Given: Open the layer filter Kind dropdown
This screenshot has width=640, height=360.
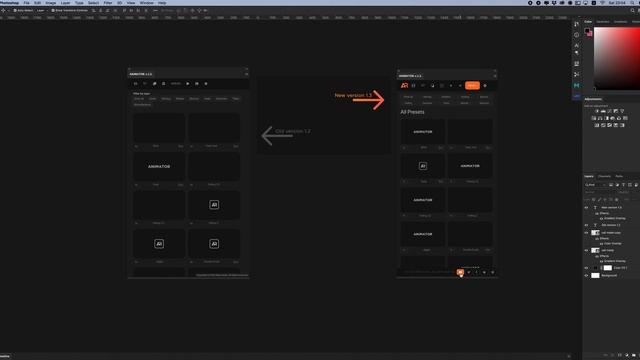Looking at the screenshot, I should click(x=596, y=185).
